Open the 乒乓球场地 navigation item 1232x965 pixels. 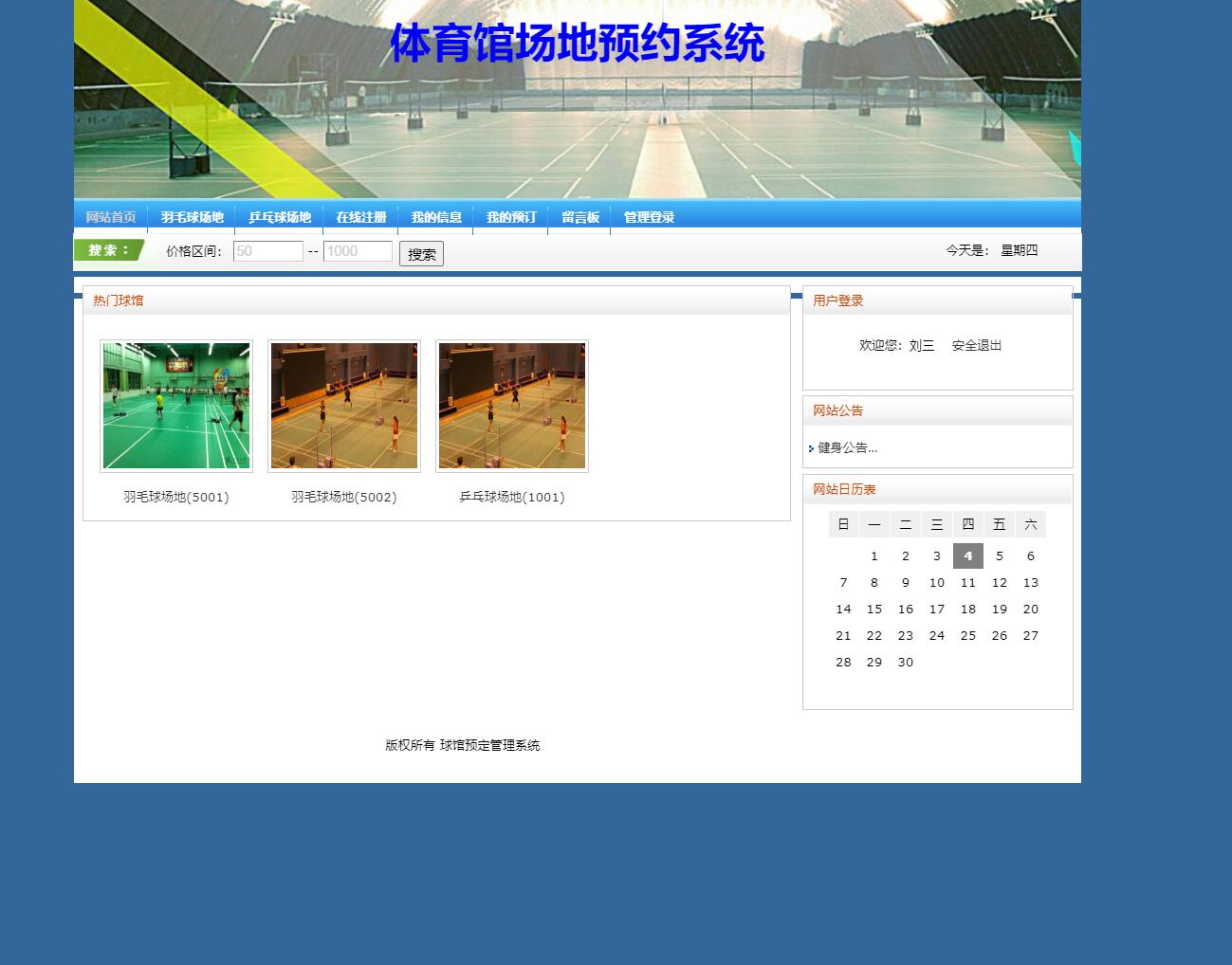click(280, 216)
